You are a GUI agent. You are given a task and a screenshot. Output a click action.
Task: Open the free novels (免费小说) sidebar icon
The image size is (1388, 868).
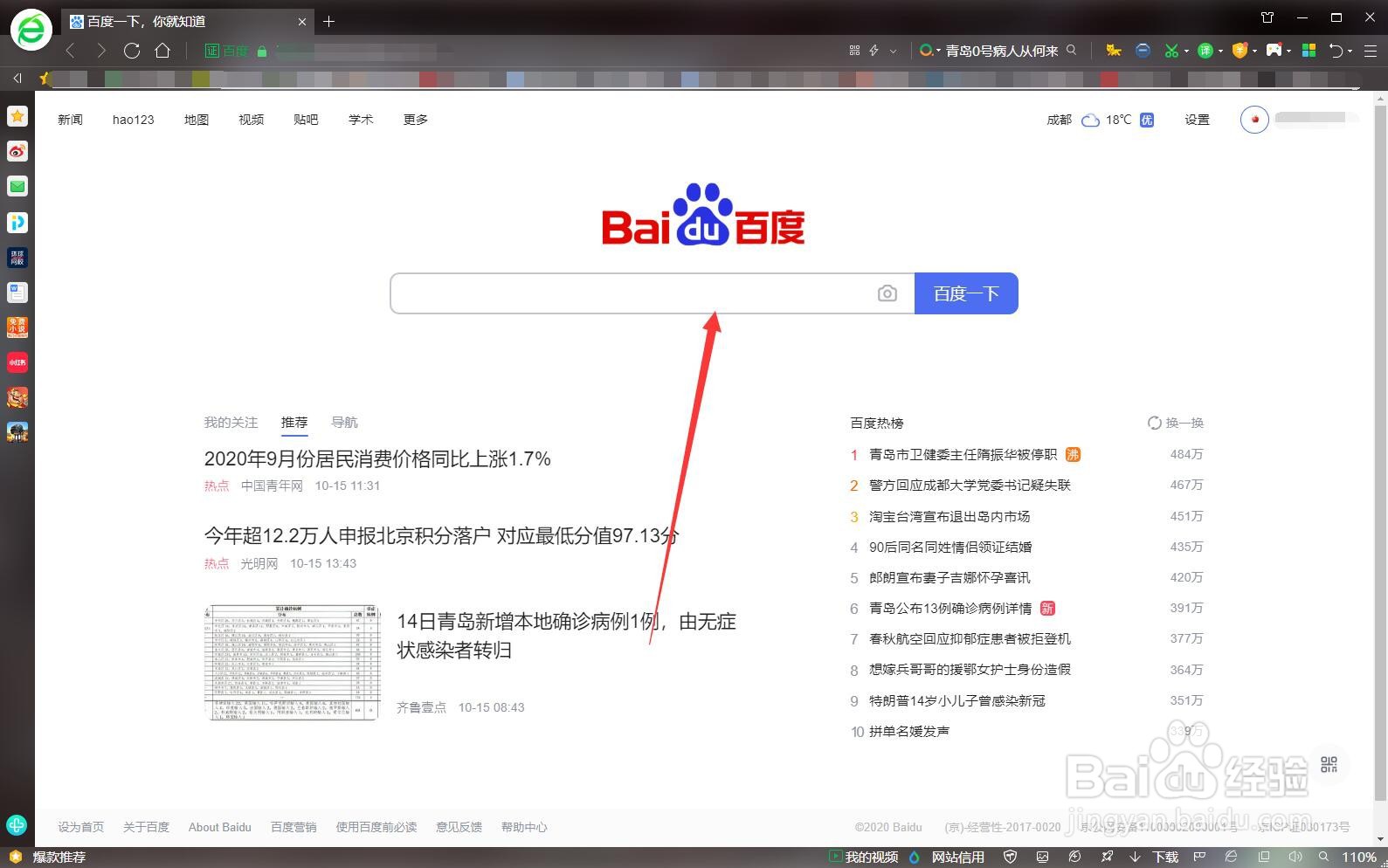tap(17, 327)
